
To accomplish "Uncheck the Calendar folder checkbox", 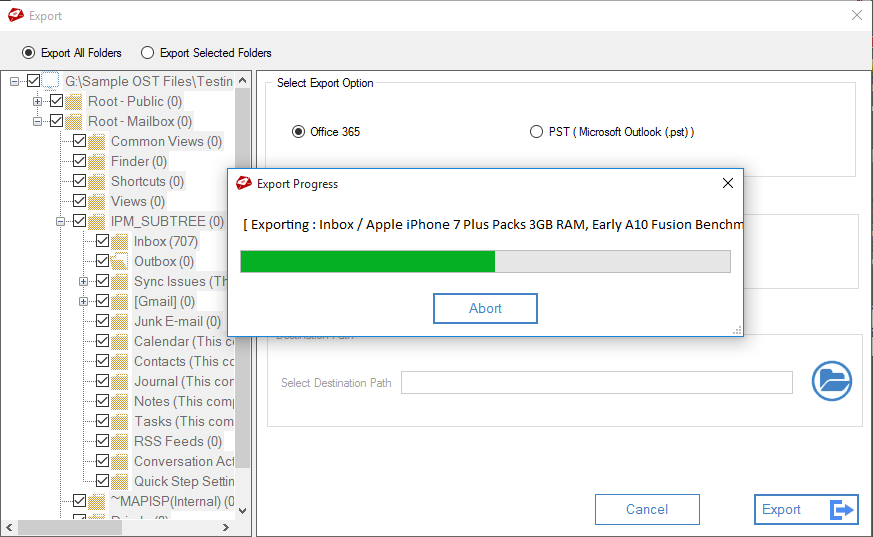I will [x=102, y=341].
